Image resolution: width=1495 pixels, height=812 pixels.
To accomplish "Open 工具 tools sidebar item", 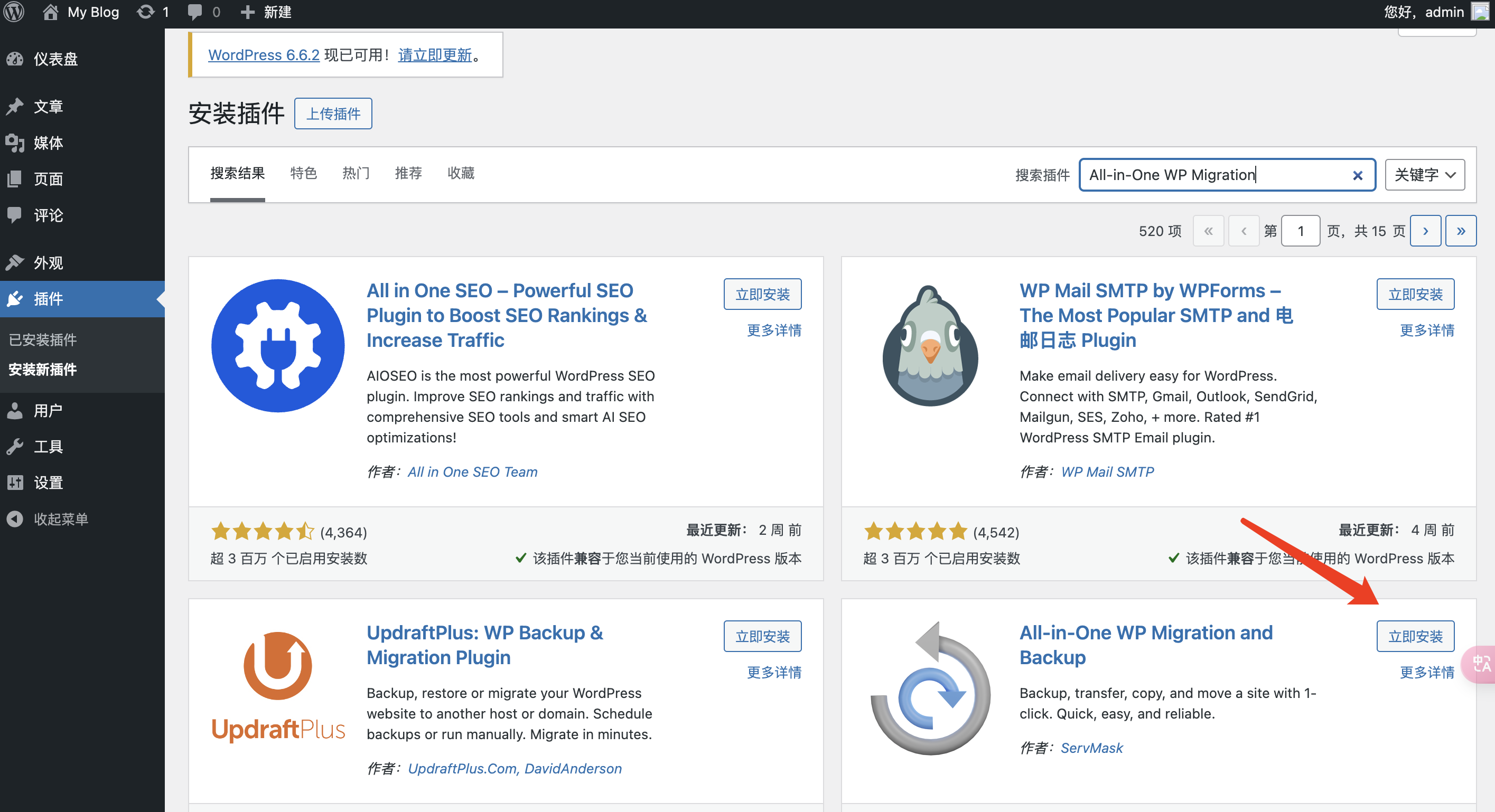I will click(82, 447).
